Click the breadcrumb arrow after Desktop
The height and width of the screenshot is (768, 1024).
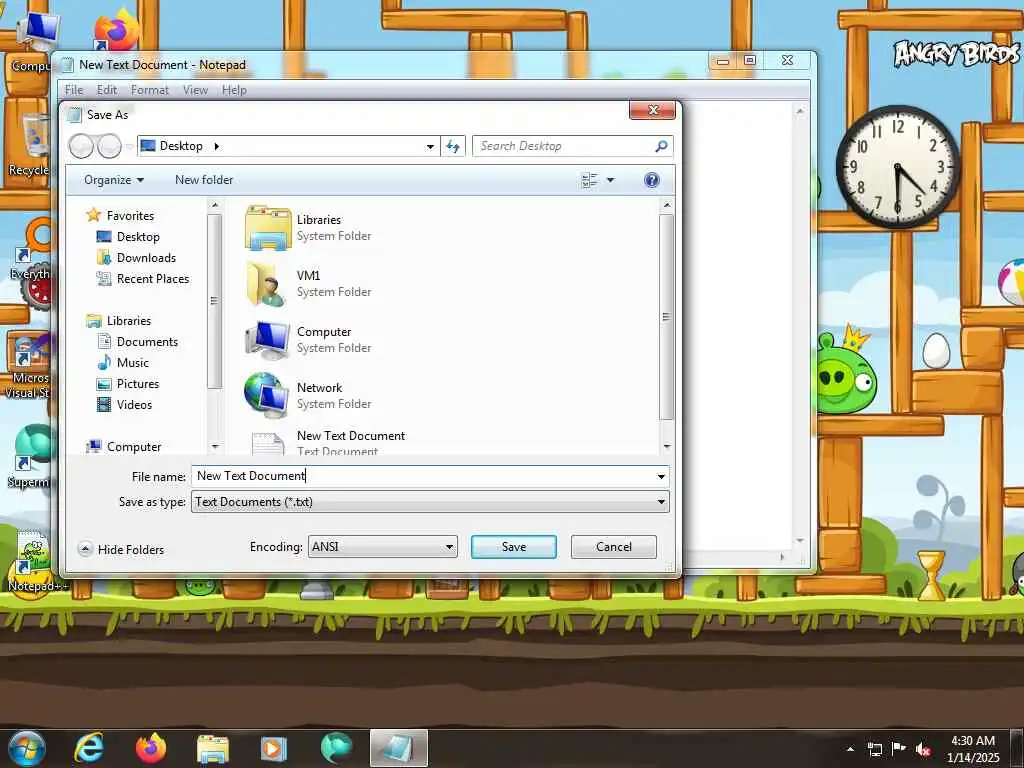pyautogui.click(x=216, y=146)
